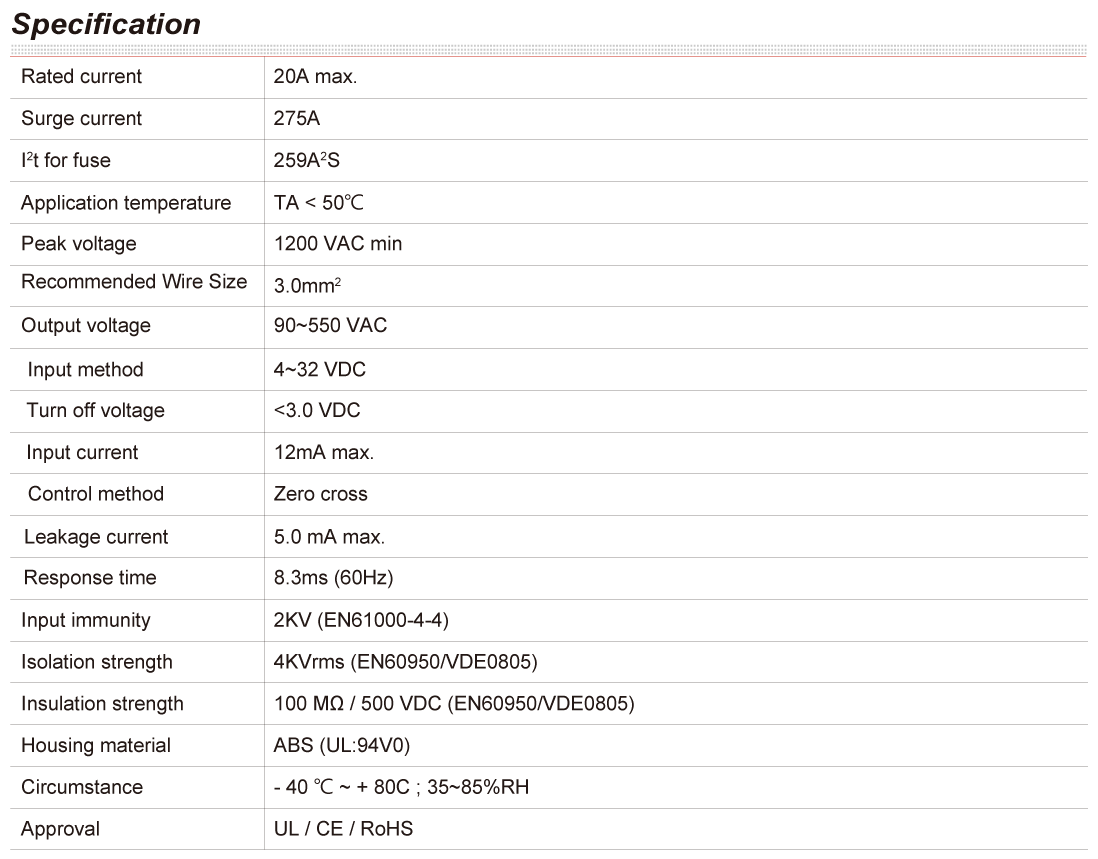Select the Isolation strength label

[x=96, y=662]
